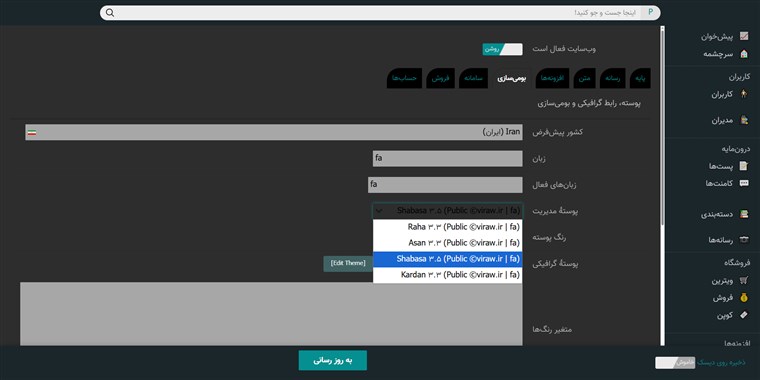
Task: Open ویترین showcase link in sidebar
Action: coord(722,281)
